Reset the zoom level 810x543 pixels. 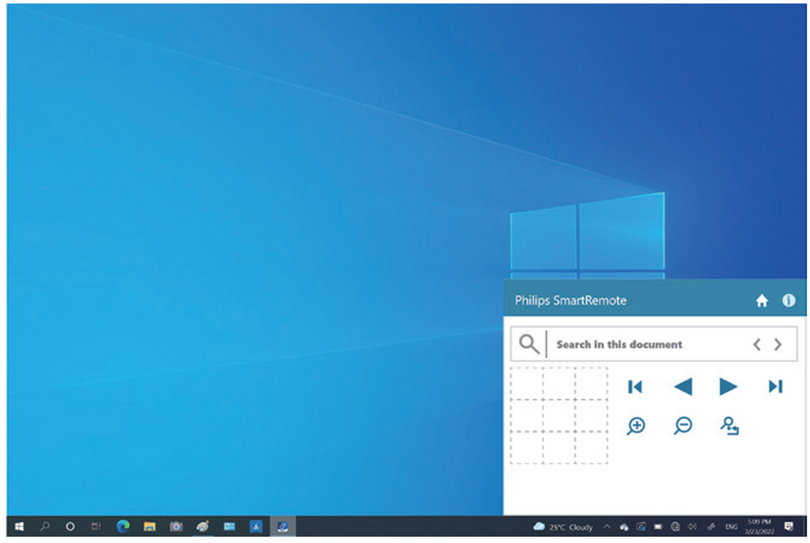729,426
